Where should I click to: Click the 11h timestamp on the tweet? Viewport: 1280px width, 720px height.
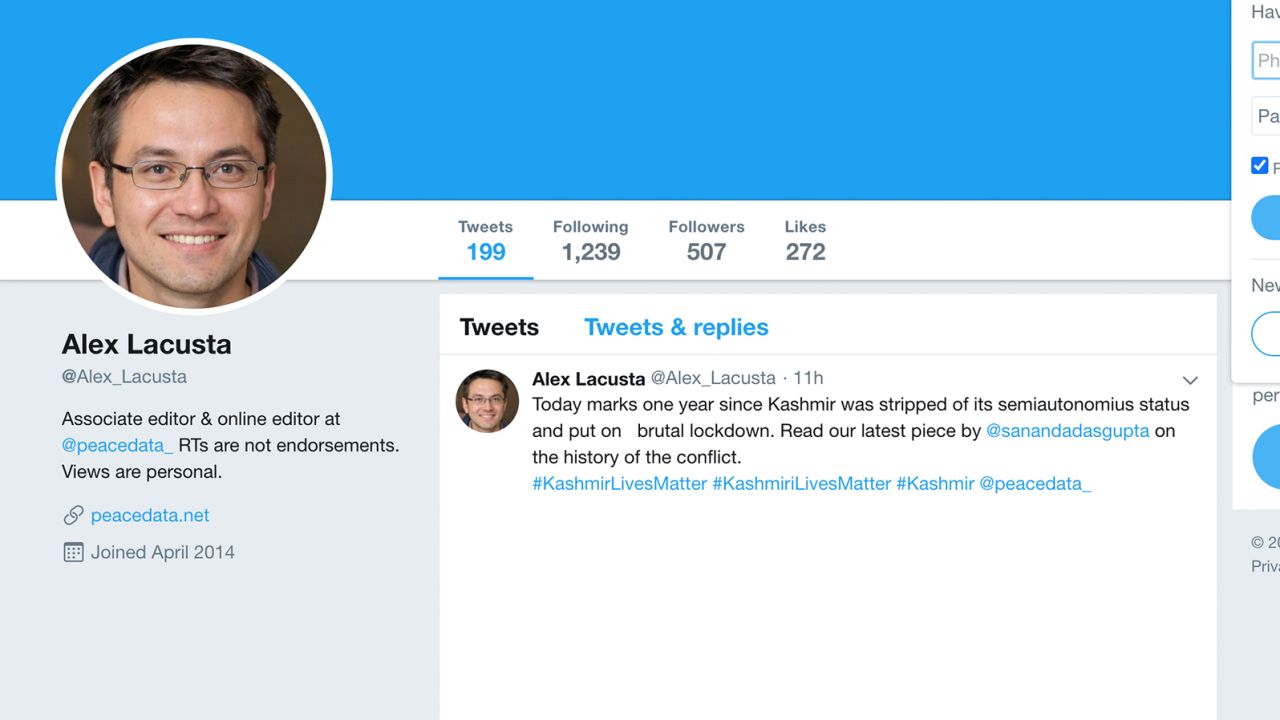pyautogui.click(x=808, y=378)
